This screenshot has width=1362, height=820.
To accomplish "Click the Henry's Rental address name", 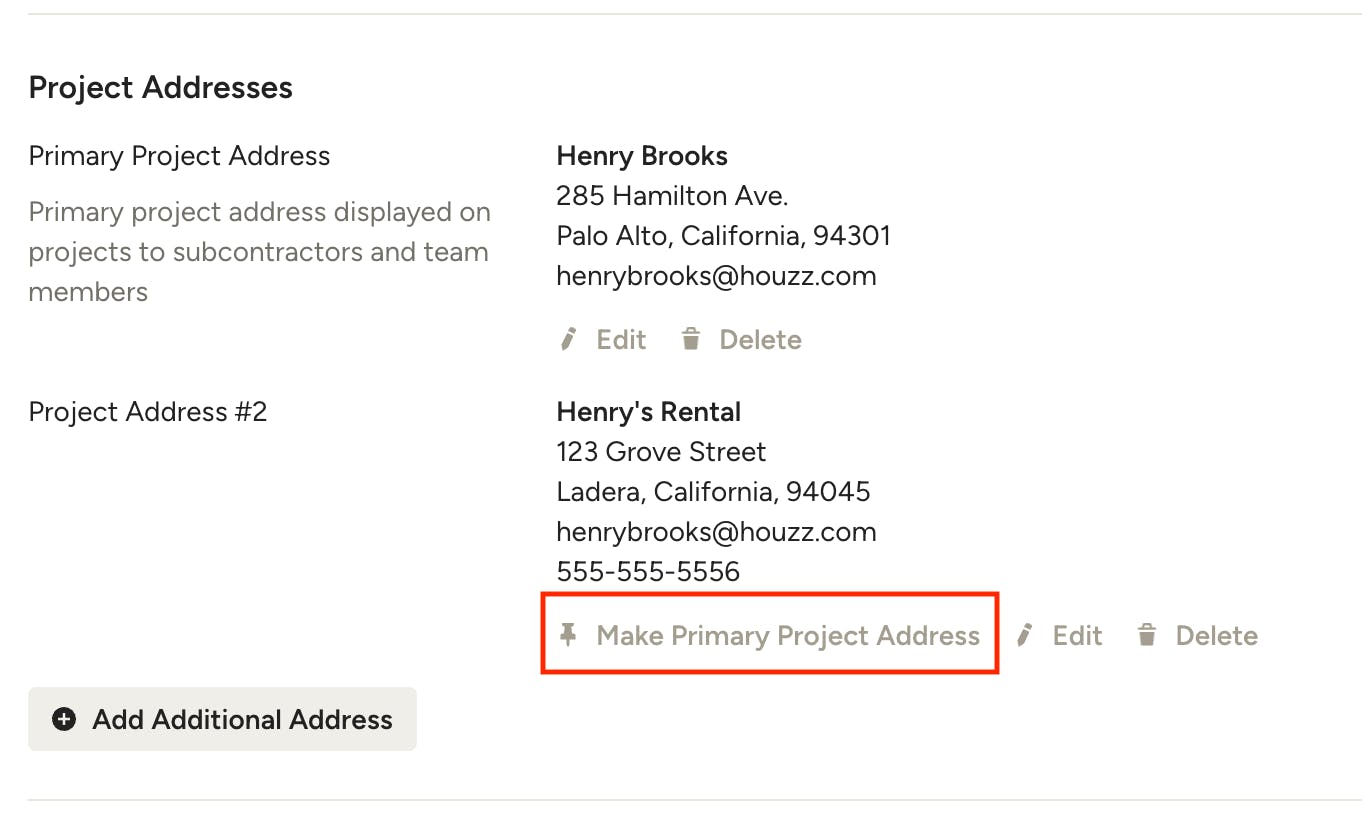I will (x=649, y=412).
